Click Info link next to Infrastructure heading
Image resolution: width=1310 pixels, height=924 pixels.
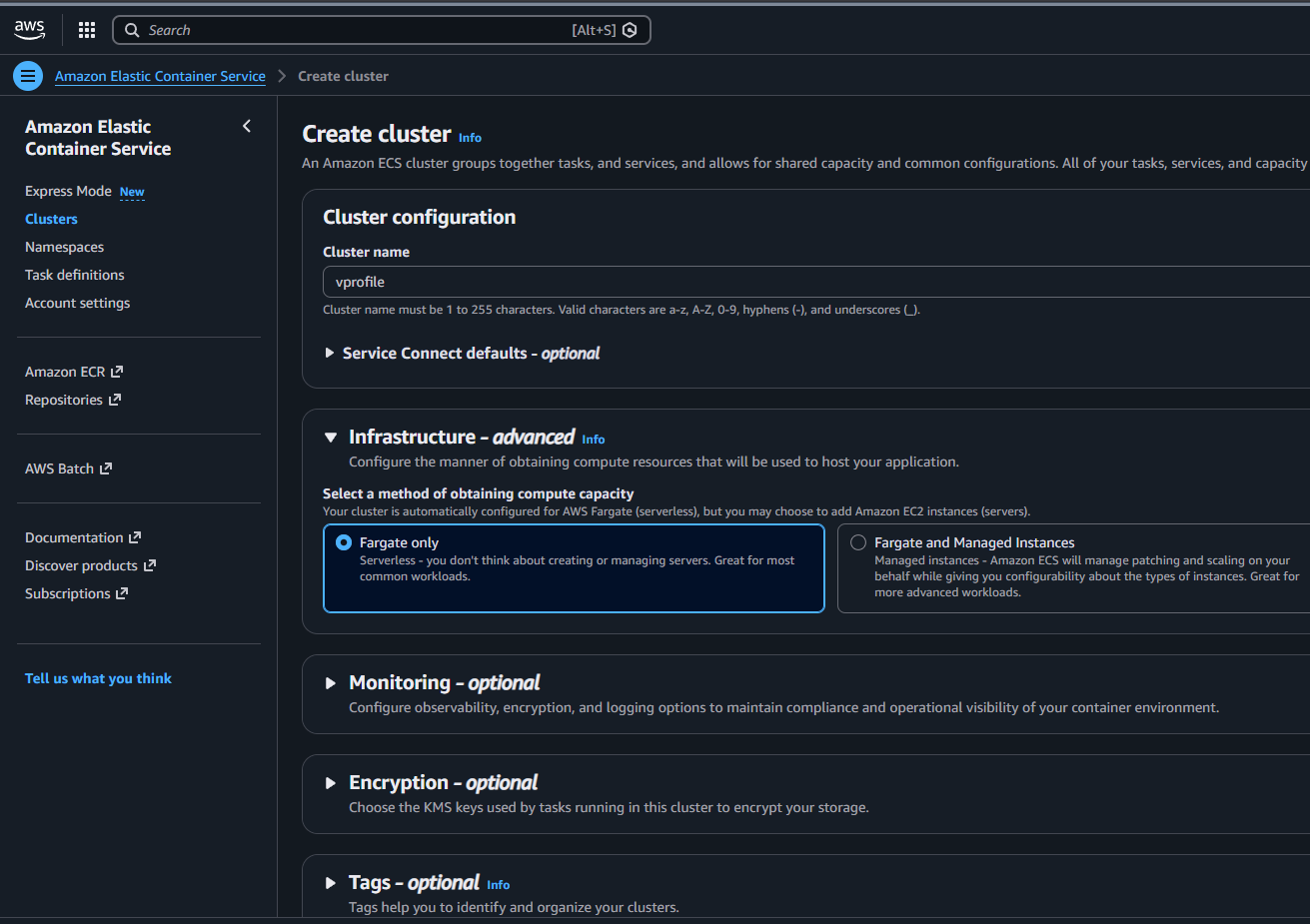tap(594, 440)
